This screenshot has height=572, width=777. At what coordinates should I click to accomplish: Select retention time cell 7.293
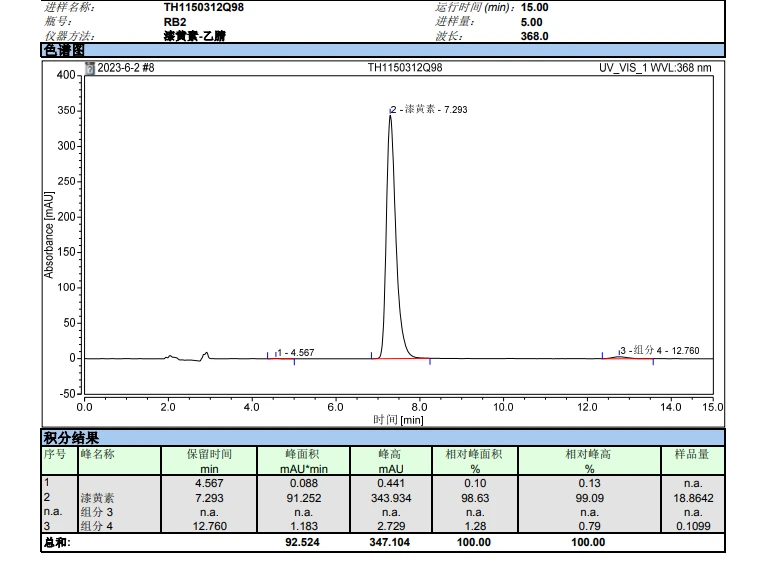tap(209, 498)
